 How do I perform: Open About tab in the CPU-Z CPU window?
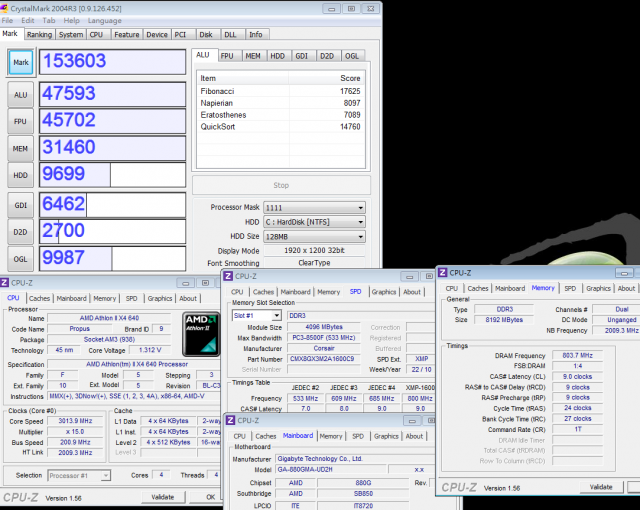pyautogui.click(x=188, y=299)
